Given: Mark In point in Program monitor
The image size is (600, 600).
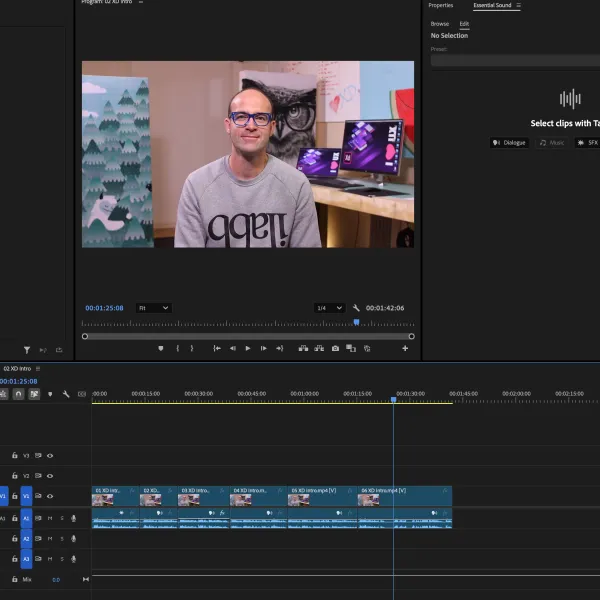Looking at the screenshot, I should point(178,348).
